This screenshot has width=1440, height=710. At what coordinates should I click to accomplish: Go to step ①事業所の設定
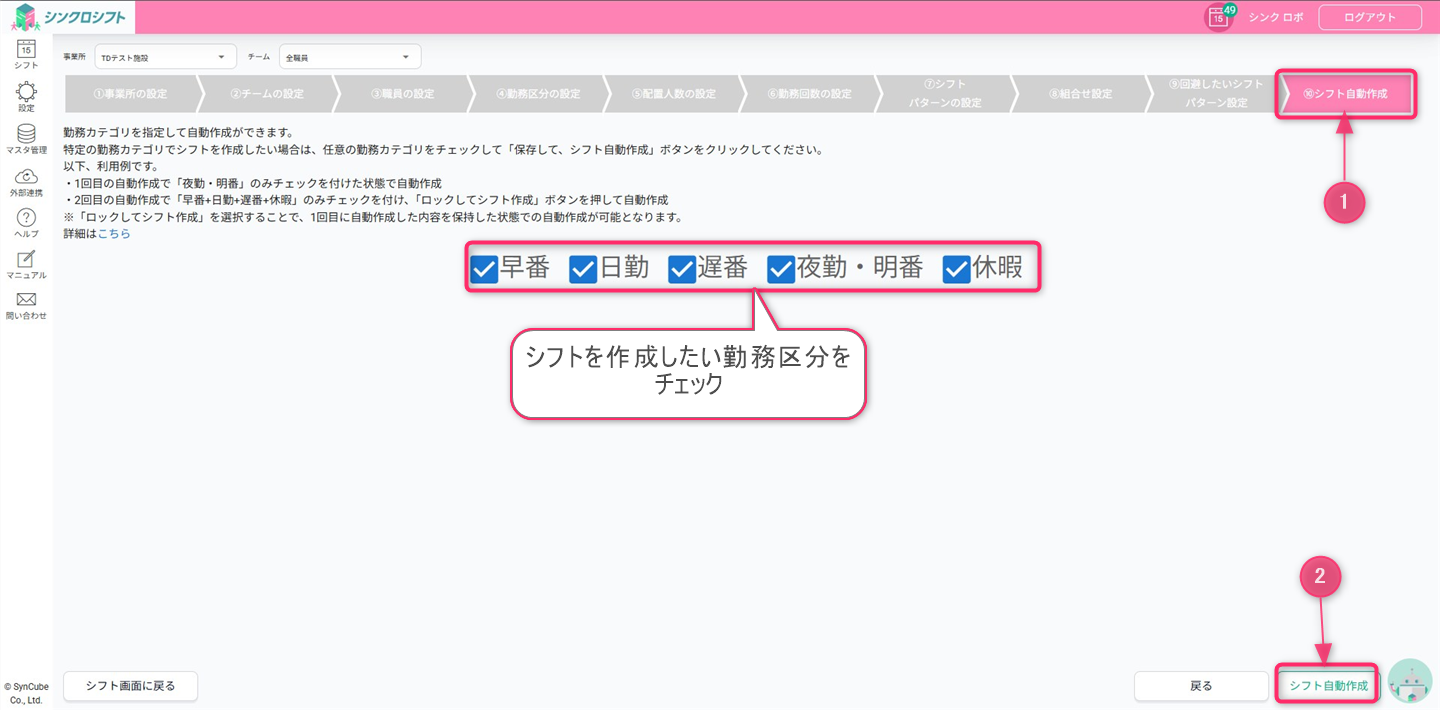pos(129,94)
